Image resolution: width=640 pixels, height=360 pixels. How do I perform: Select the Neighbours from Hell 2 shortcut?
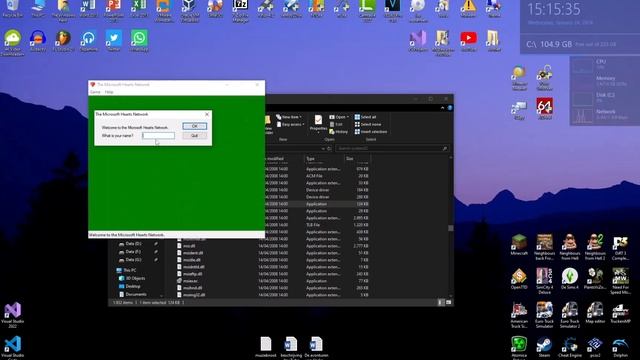pyautogui.click(x=595, y=247)
